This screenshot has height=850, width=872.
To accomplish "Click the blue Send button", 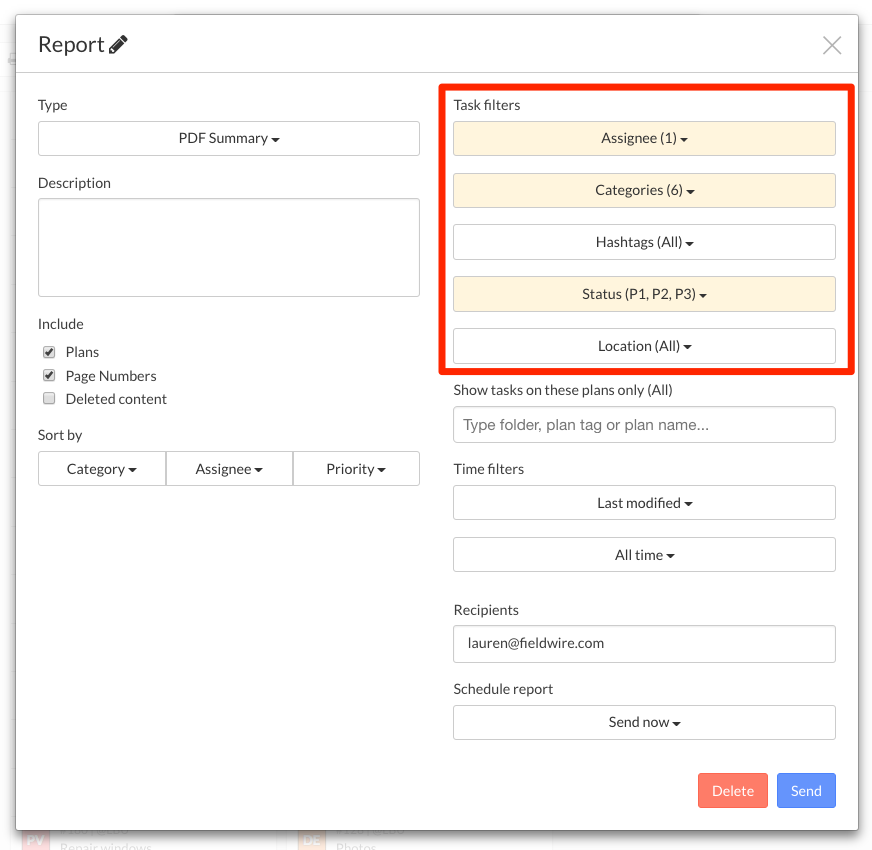I will click(x=805, y=790).
